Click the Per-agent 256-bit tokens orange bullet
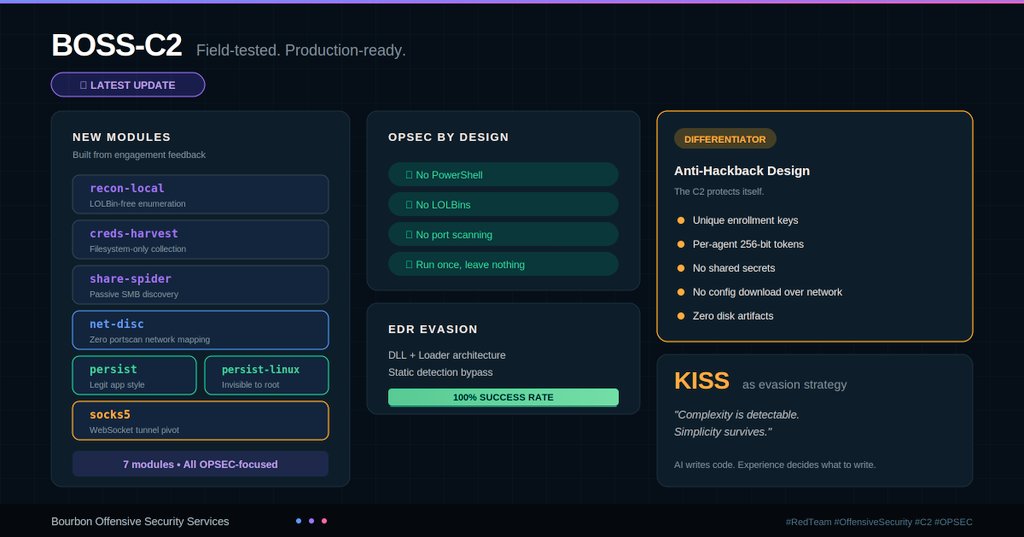This screenshot has width=1024, height=537. (x=680, y=244)
